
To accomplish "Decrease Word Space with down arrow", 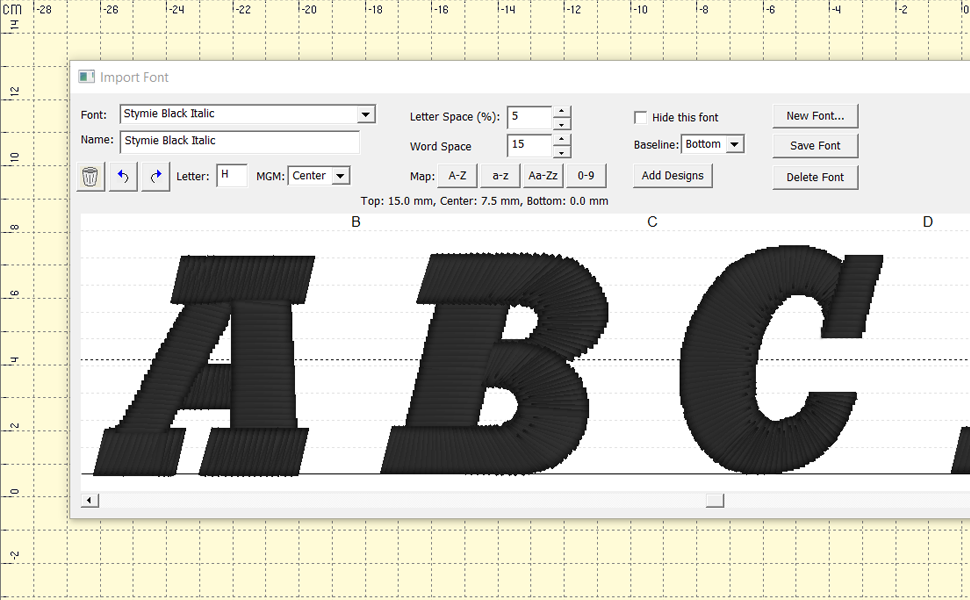I will coord(561,152).
